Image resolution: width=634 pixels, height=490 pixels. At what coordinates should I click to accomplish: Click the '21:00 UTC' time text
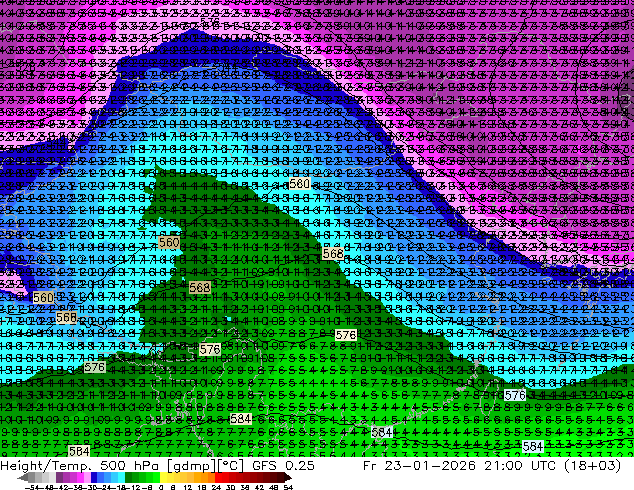coord(522,466)
